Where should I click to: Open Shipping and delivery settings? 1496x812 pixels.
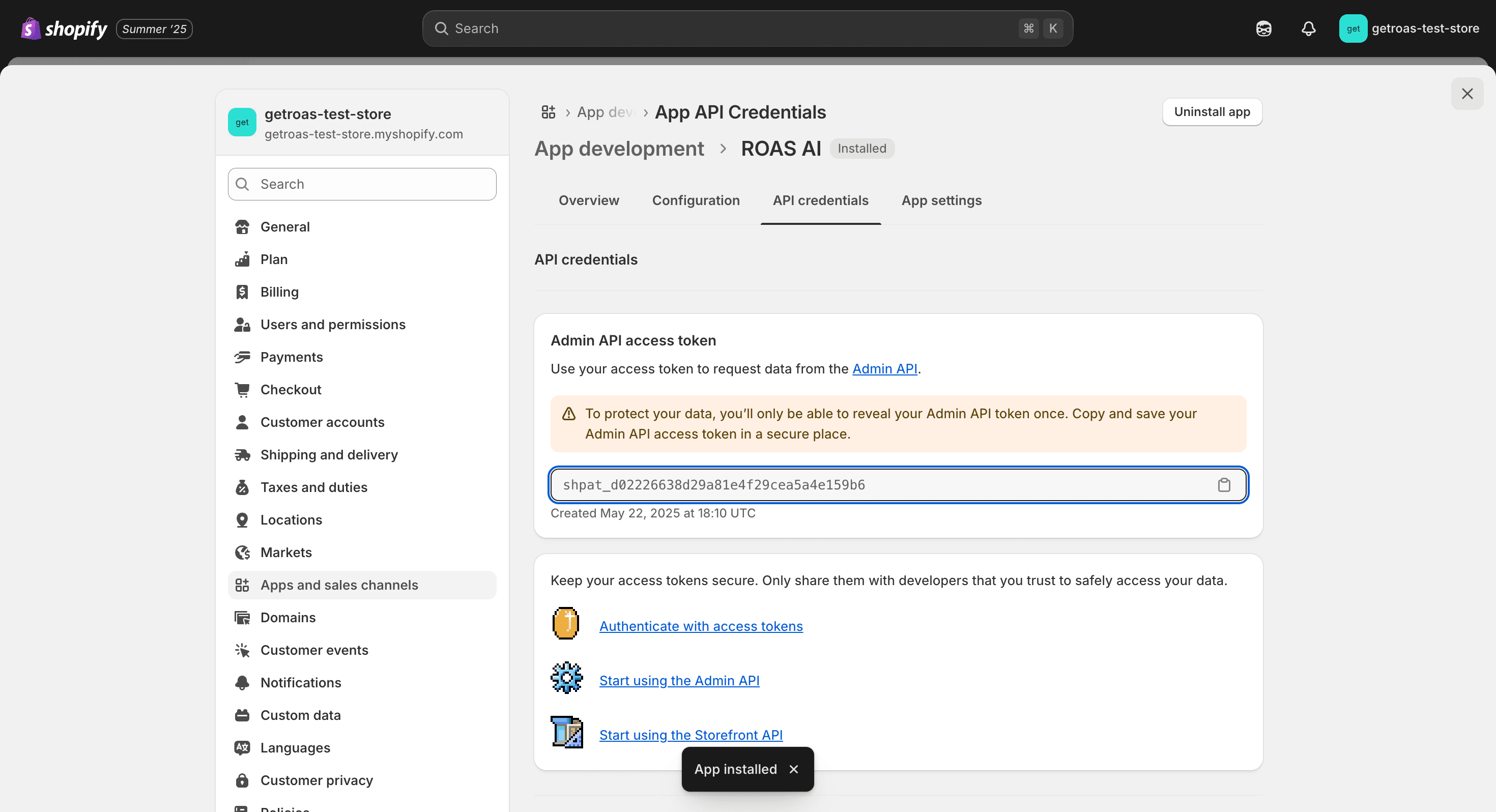362,454
